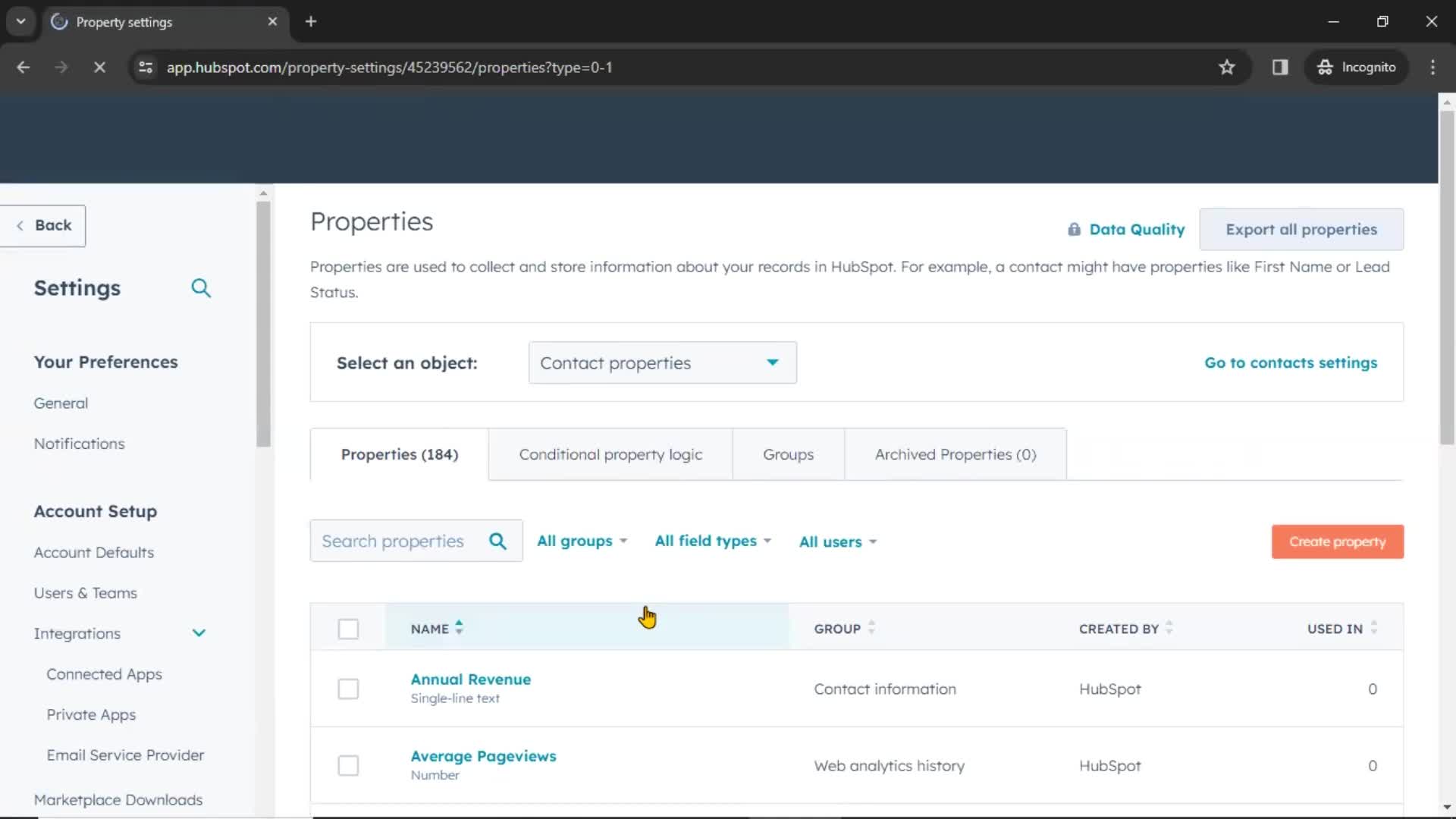Open a new browser tab

[x=311, y=22]
